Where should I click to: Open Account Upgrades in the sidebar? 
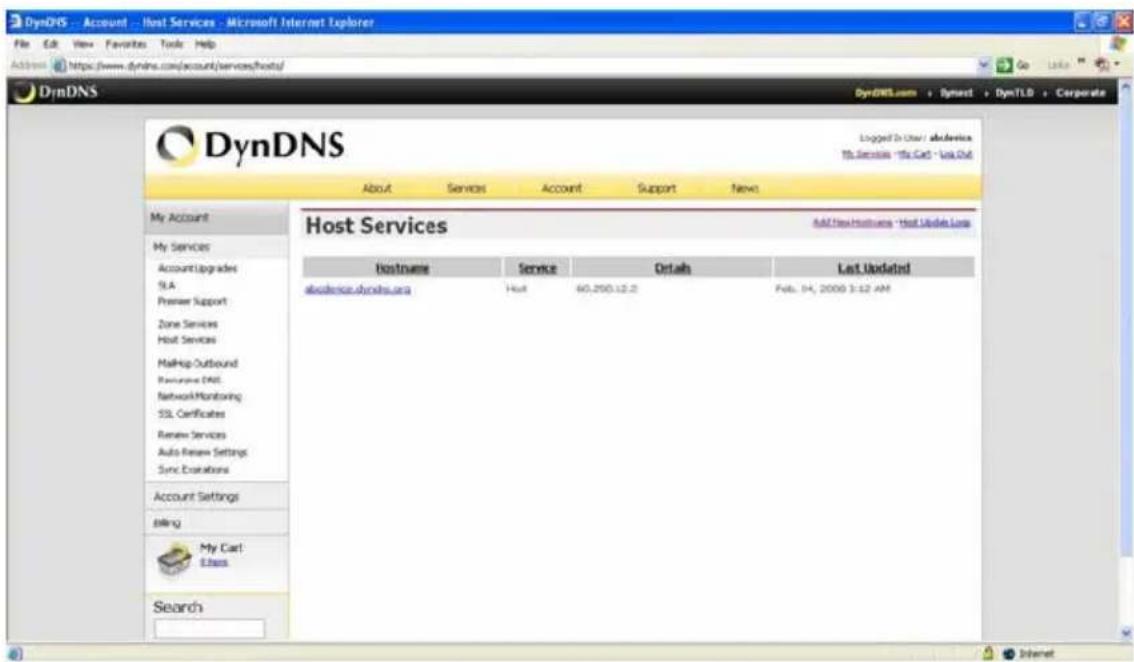(197, 268)
